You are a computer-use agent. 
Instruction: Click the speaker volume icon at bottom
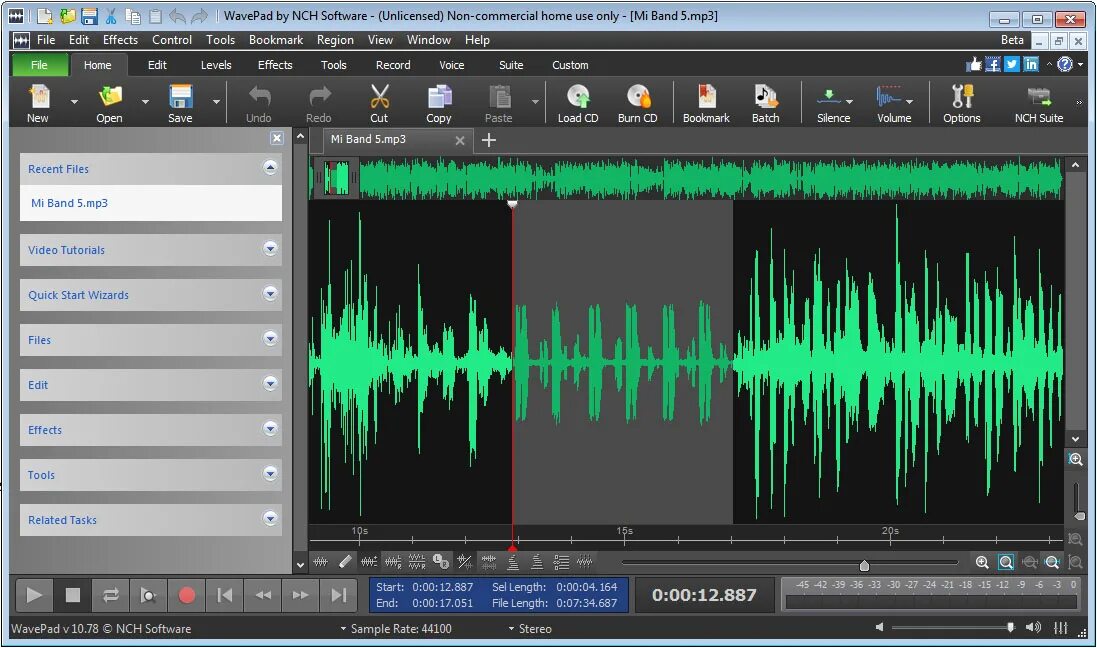click(x=1033, y=628)
